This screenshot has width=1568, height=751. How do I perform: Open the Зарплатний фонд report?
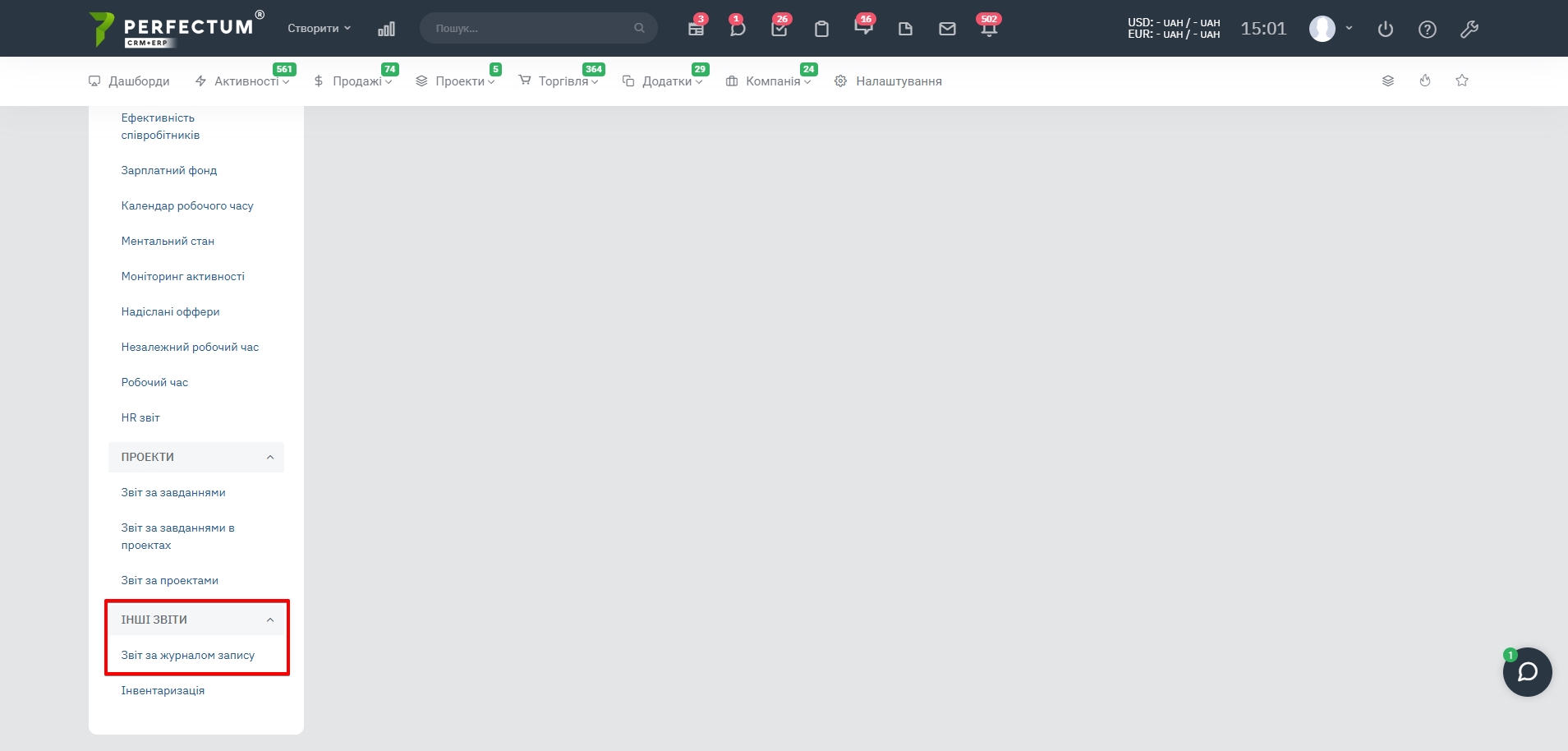pos(169,170)
